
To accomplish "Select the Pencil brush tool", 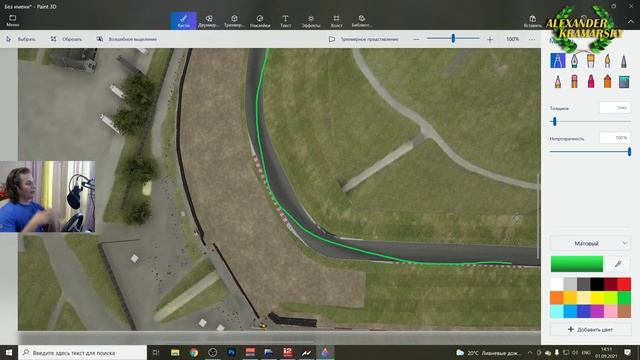I will click(558, 81).
